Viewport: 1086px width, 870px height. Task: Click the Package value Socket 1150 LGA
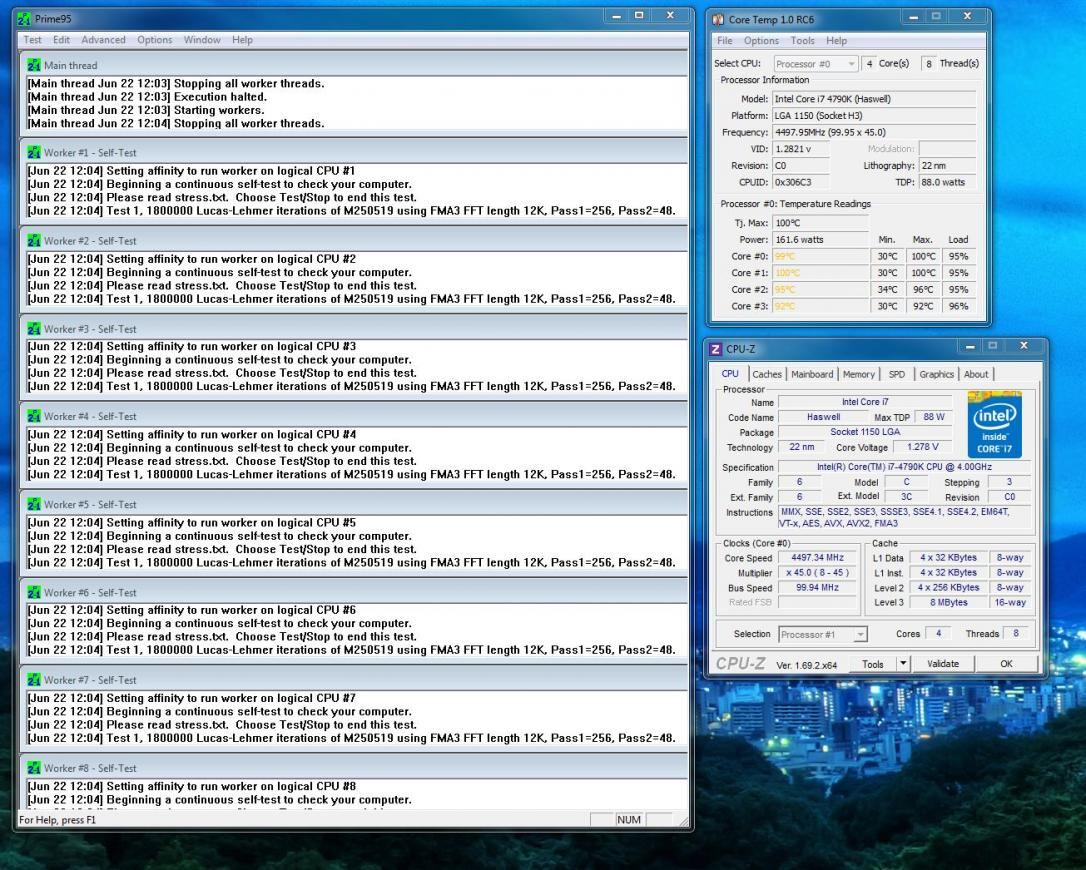pyautogui.click(x=865, y=432)
